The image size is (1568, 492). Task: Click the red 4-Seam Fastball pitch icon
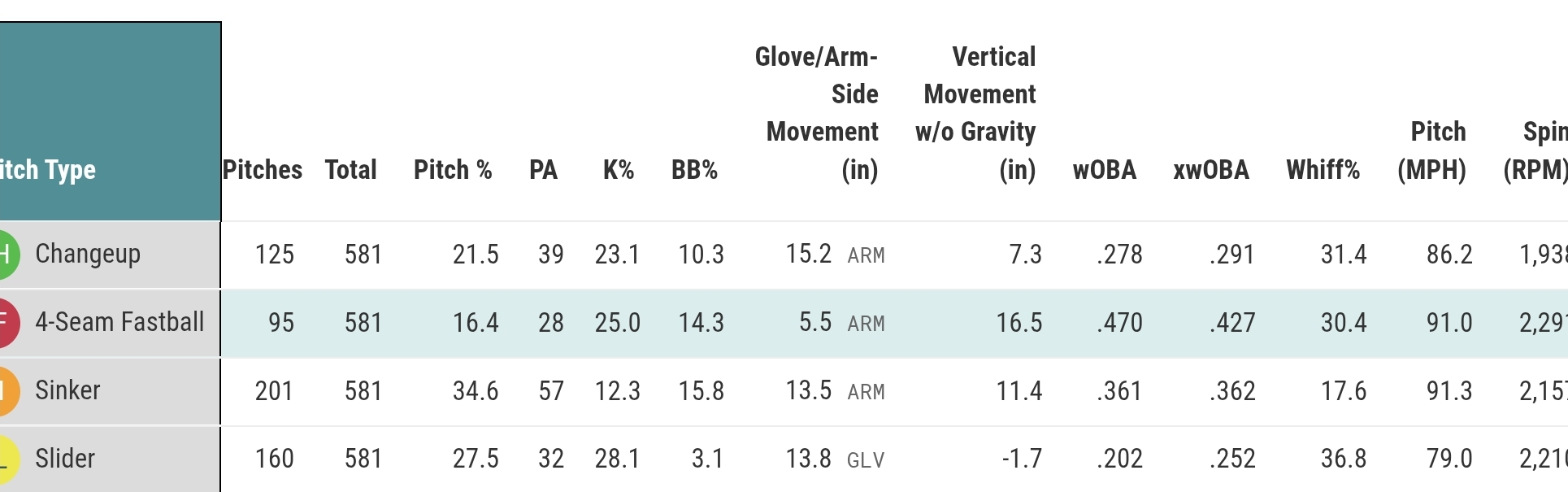7,323
